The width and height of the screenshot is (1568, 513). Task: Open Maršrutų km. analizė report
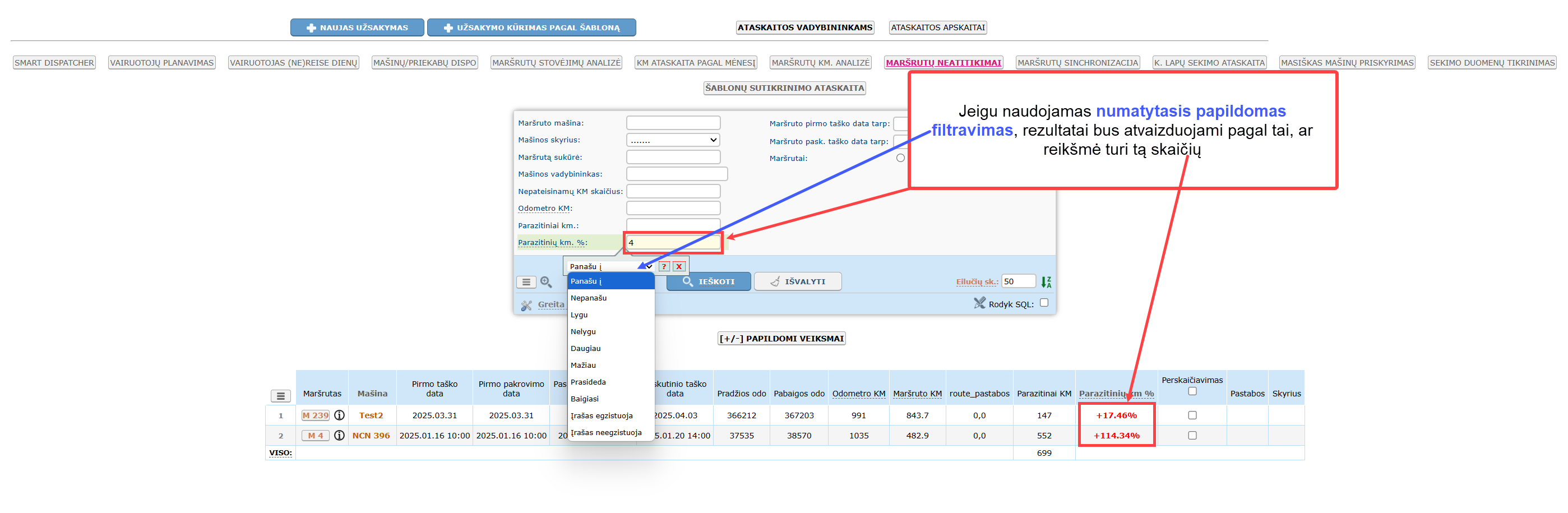coord(821,63)
